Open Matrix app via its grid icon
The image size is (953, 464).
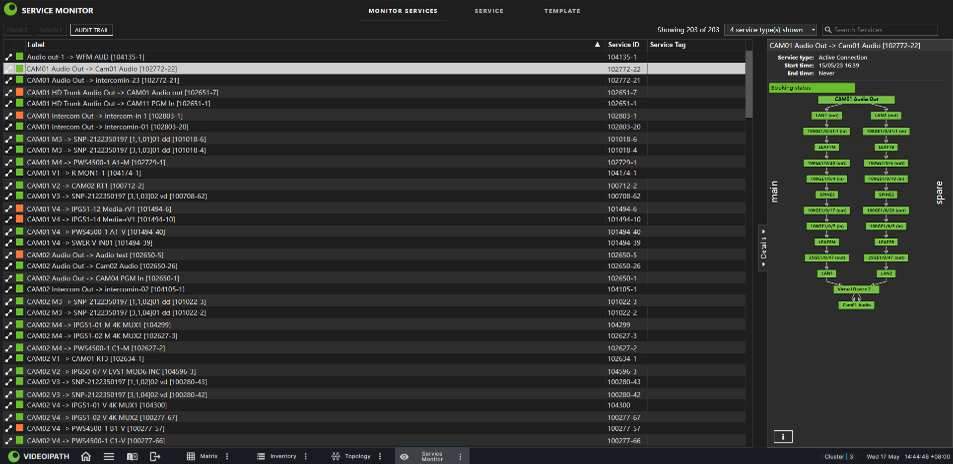tap(190, 456)
